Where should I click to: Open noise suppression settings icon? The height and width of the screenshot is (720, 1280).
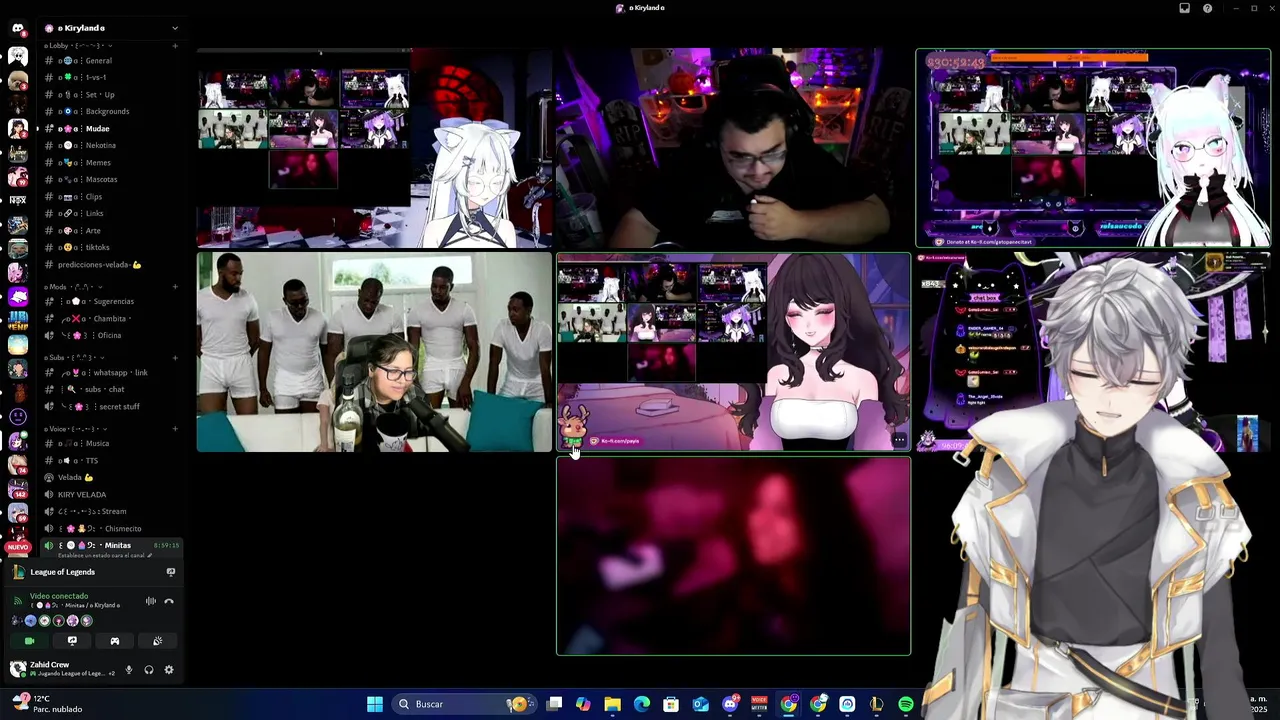coord(151,601)
